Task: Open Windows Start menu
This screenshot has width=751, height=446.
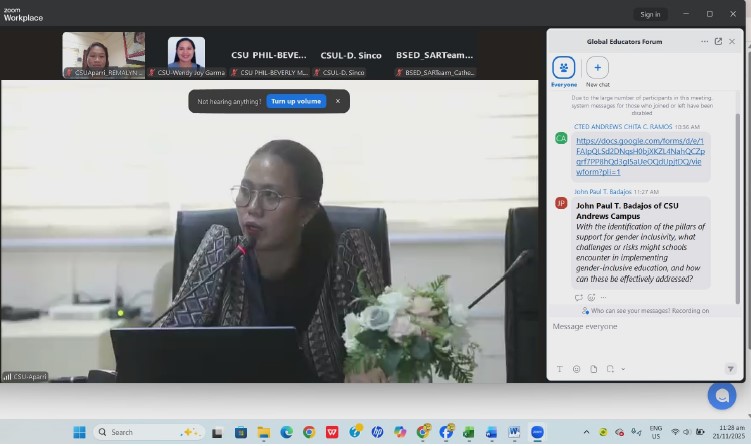Action: click(79, 432)
